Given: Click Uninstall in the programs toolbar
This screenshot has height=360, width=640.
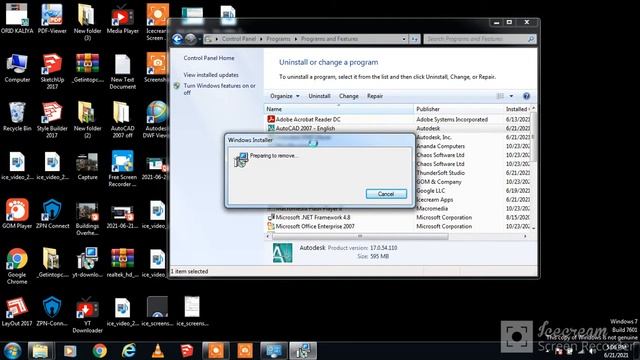Looking at the screenshot, I should point(319,96).
